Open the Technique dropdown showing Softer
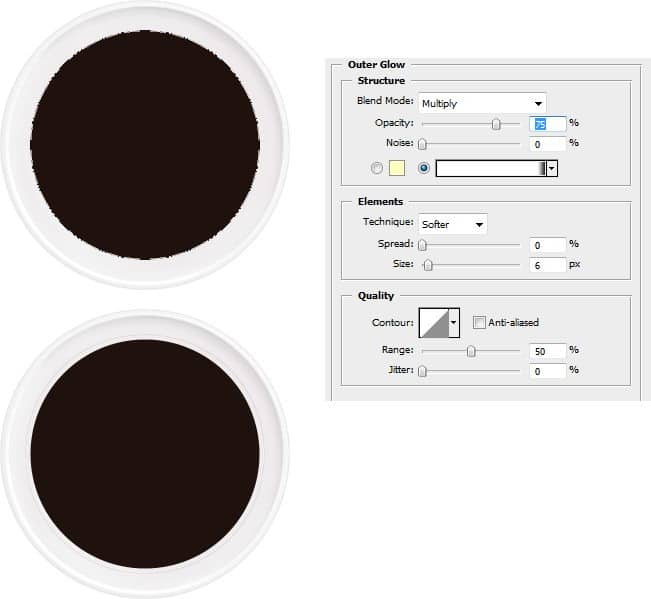 (453, 224)
